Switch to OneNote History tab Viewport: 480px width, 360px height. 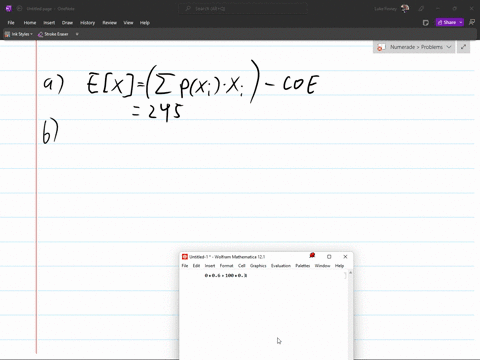point(87,23)
